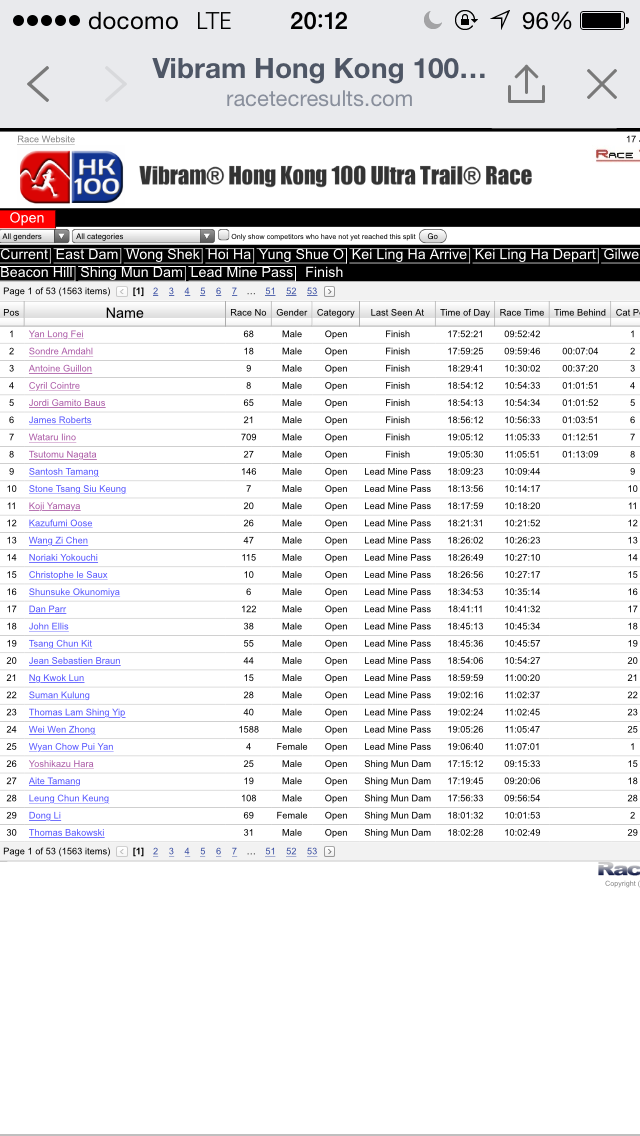The image size is (640, 1136).
Task: Close the browser view with X
Action: (x=601, y=84)
